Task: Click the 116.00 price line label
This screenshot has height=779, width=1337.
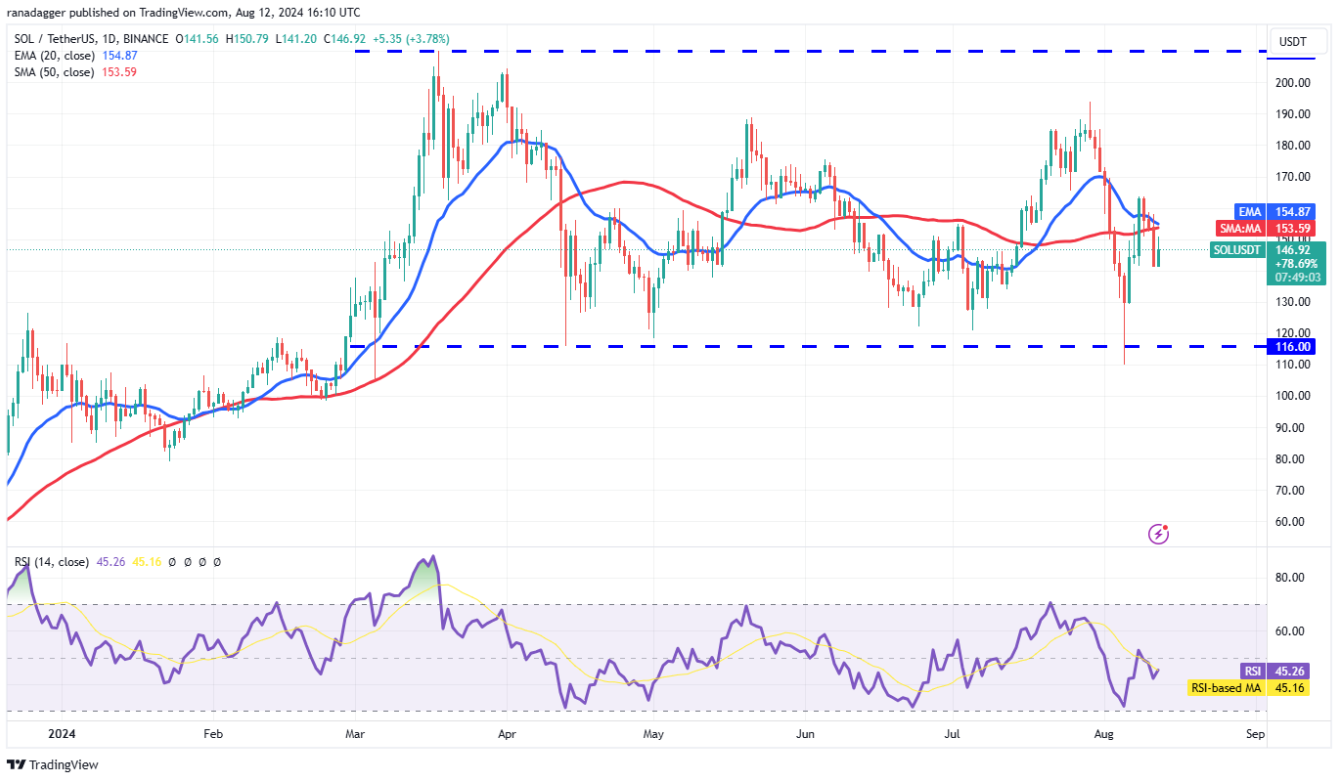Action: point(1293,346)
